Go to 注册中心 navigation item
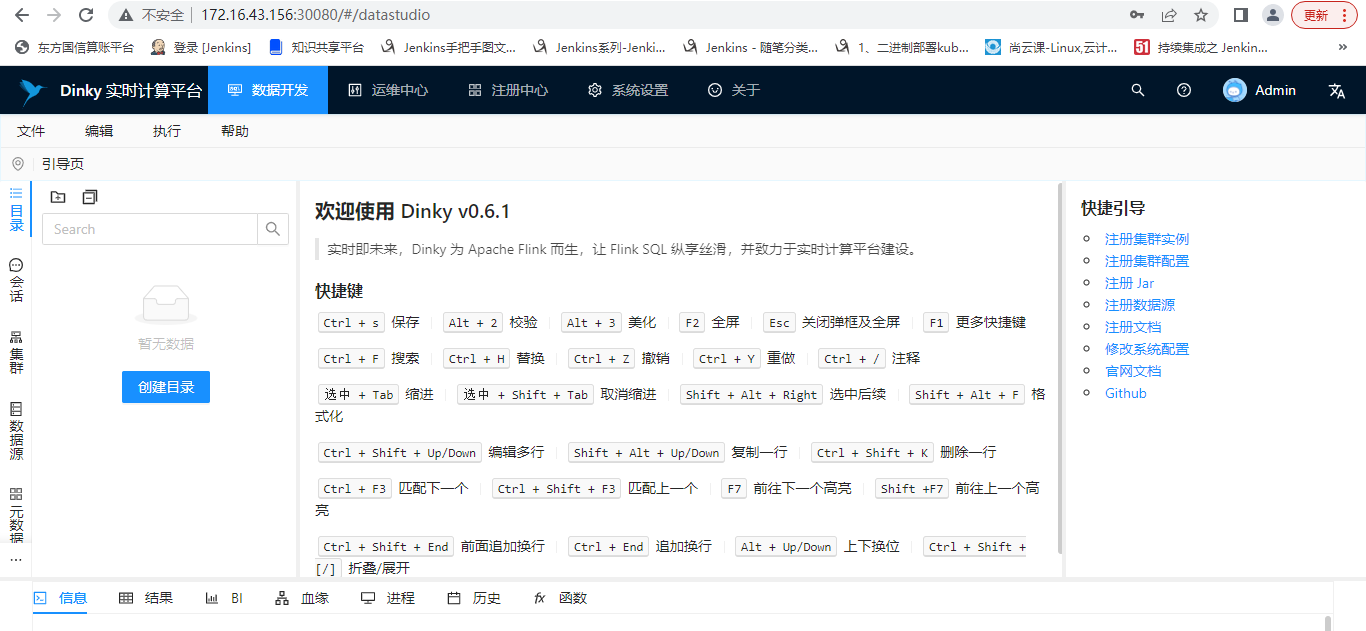 508,90
